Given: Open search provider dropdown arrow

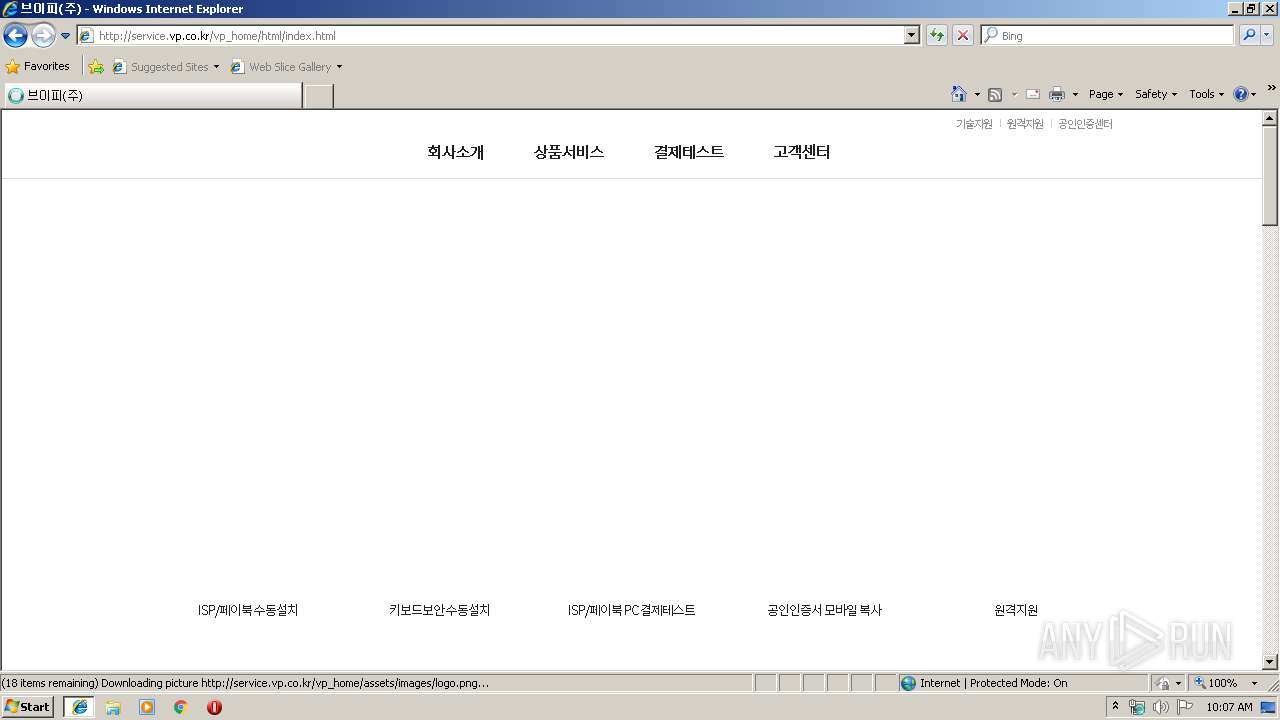Looking at the screenshot, I should [1267, 36].
